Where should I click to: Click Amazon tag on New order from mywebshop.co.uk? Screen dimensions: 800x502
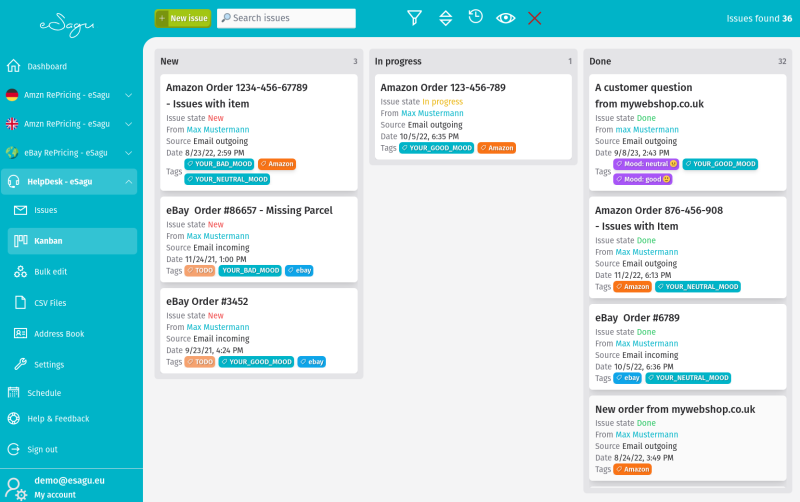(x=633, y=469)
